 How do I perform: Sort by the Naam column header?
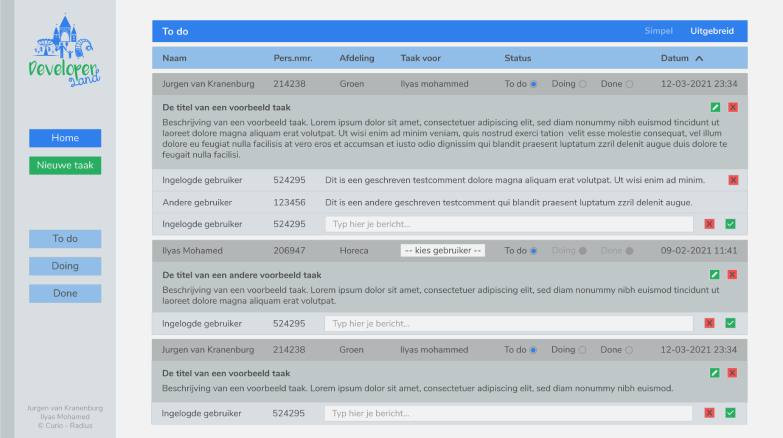point(174,58)
